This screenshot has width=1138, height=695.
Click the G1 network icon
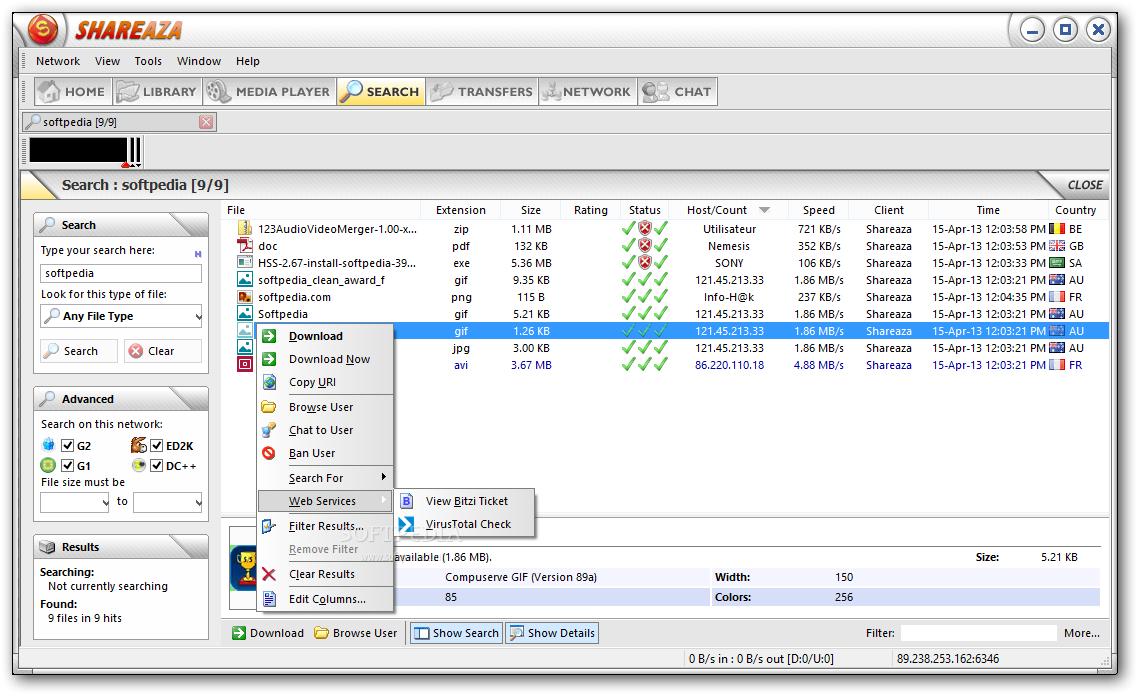point(49,465)
